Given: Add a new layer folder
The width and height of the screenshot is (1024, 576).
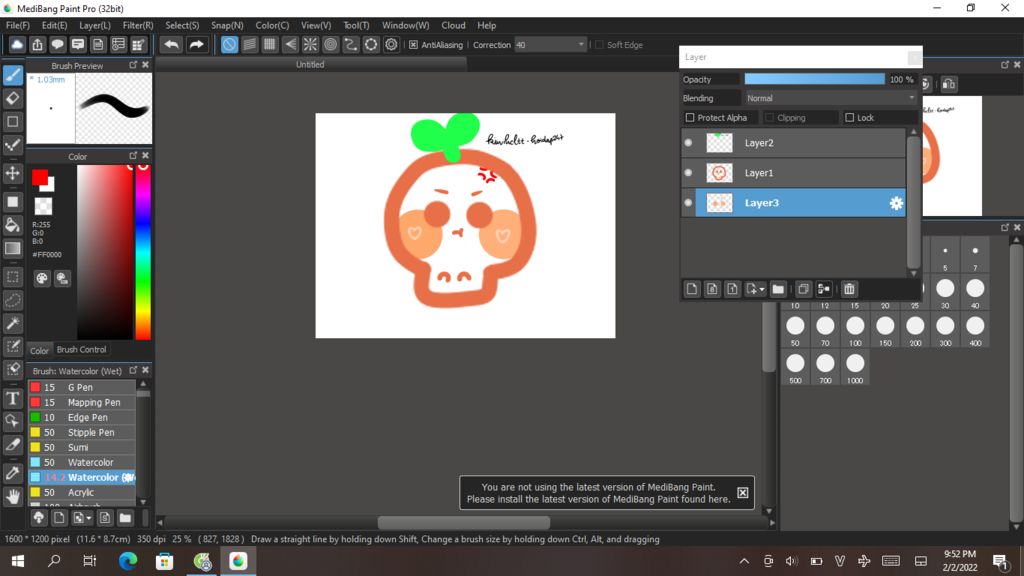Looking at the screenshot, I should click(x=778, y=289).
